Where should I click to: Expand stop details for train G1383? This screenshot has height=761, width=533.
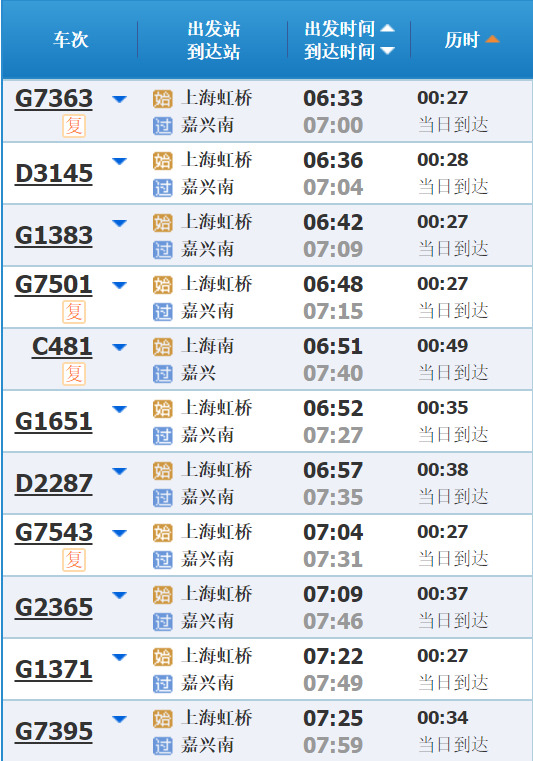[x=119, y=223]
